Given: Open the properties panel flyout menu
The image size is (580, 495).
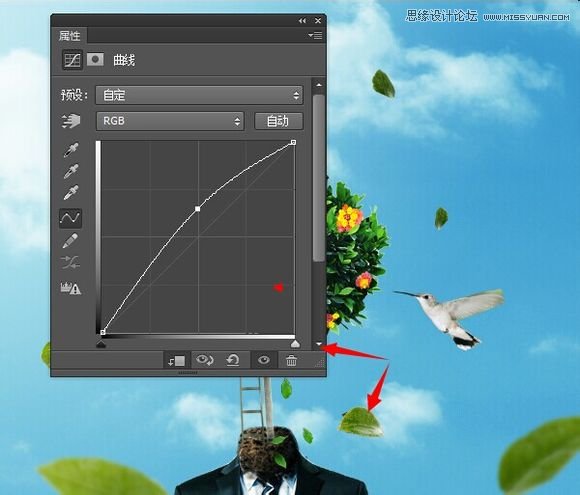Looking at the screenshot, I should [x=315, y=36].
